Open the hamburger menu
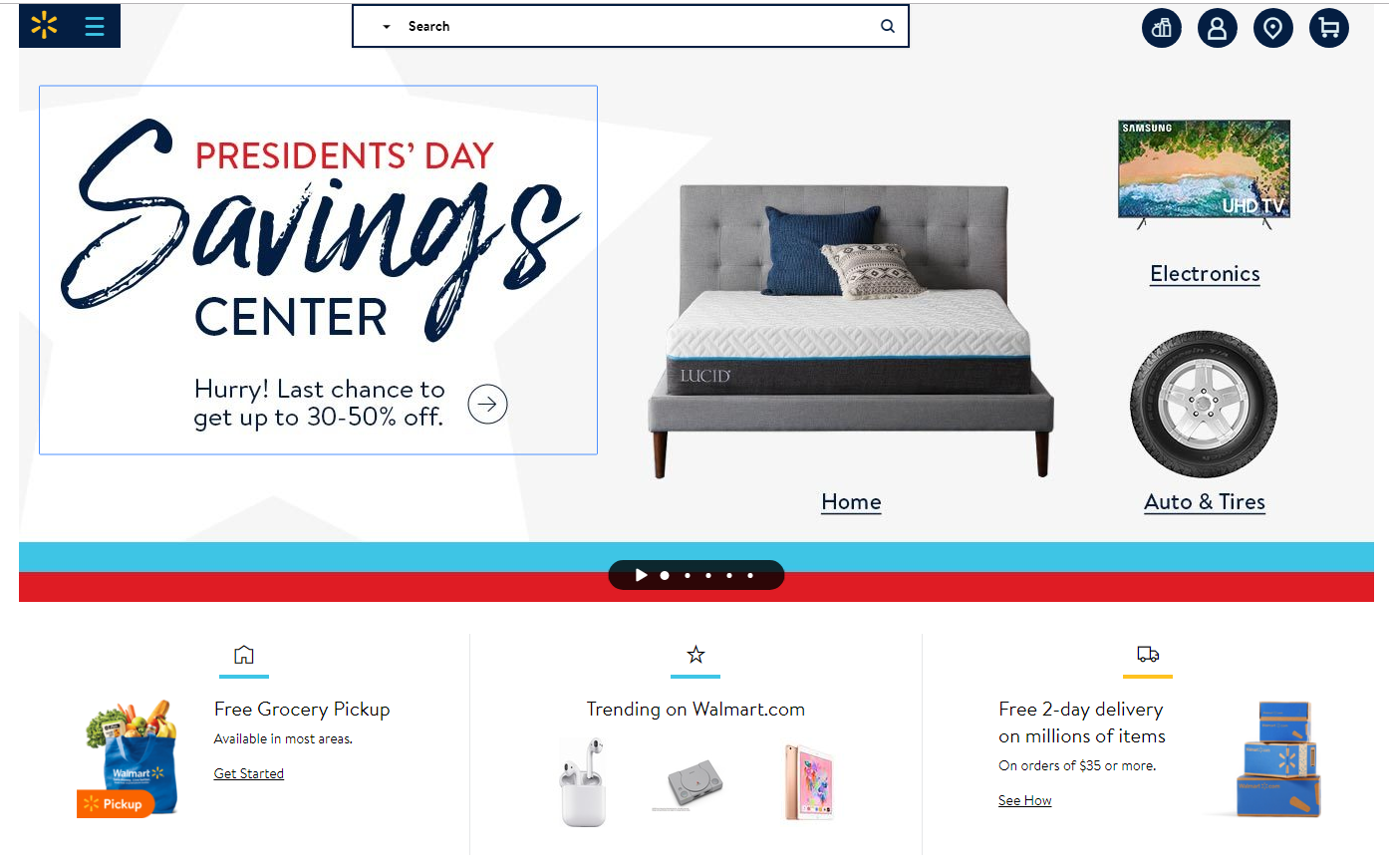Screen dimensions: 1389x868 pyautogui.click(x=95, y=26)
